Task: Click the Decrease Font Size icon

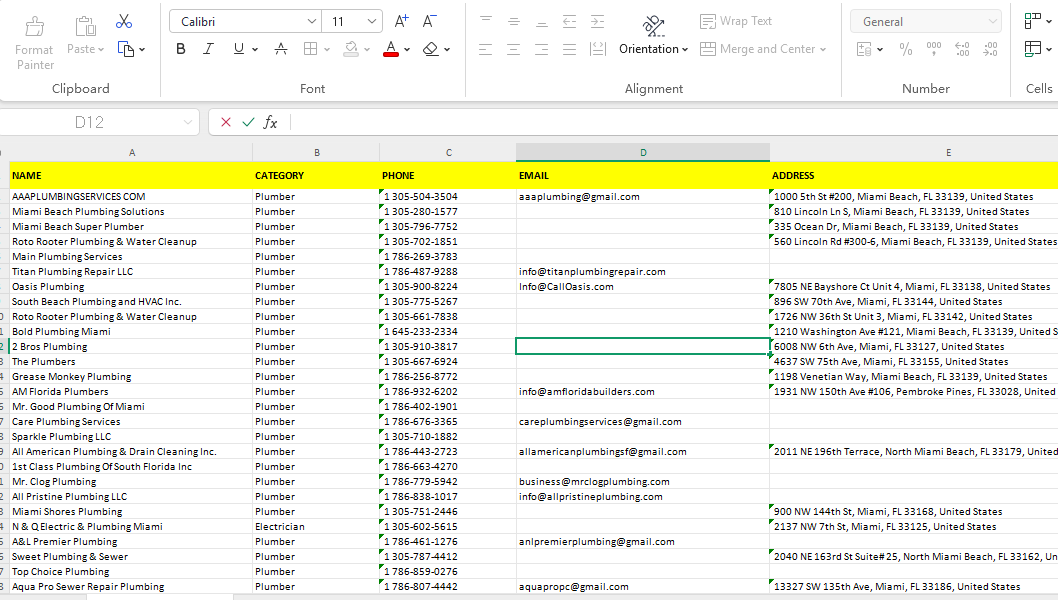Action: point(429,21)
